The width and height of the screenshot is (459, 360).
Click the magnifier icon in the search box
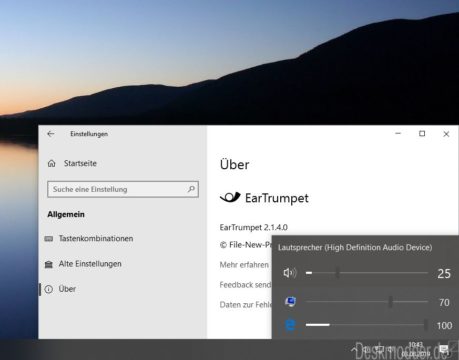click(x=191, y=189)
